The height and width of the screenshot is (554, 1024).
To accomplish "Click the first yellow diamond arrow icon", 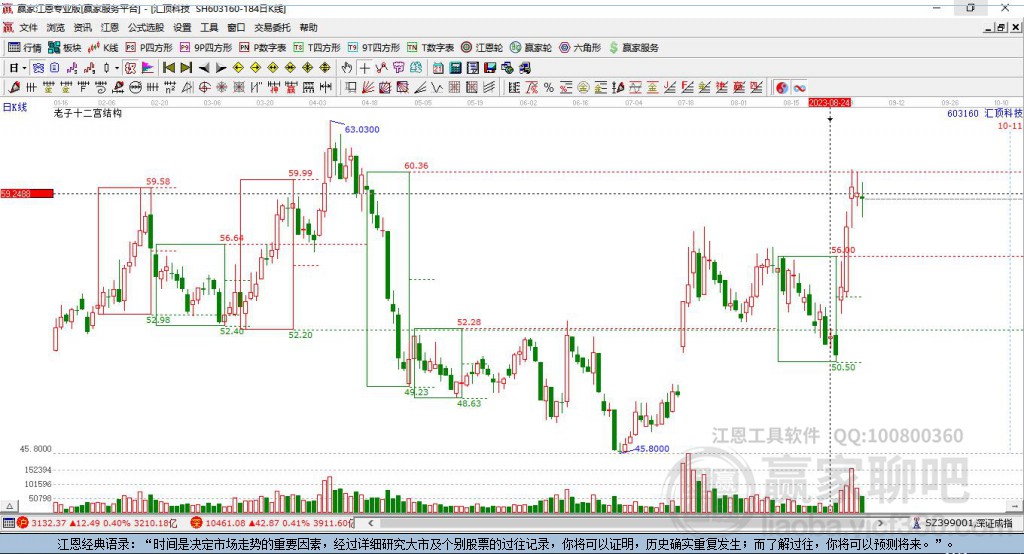I will point(238,68).
